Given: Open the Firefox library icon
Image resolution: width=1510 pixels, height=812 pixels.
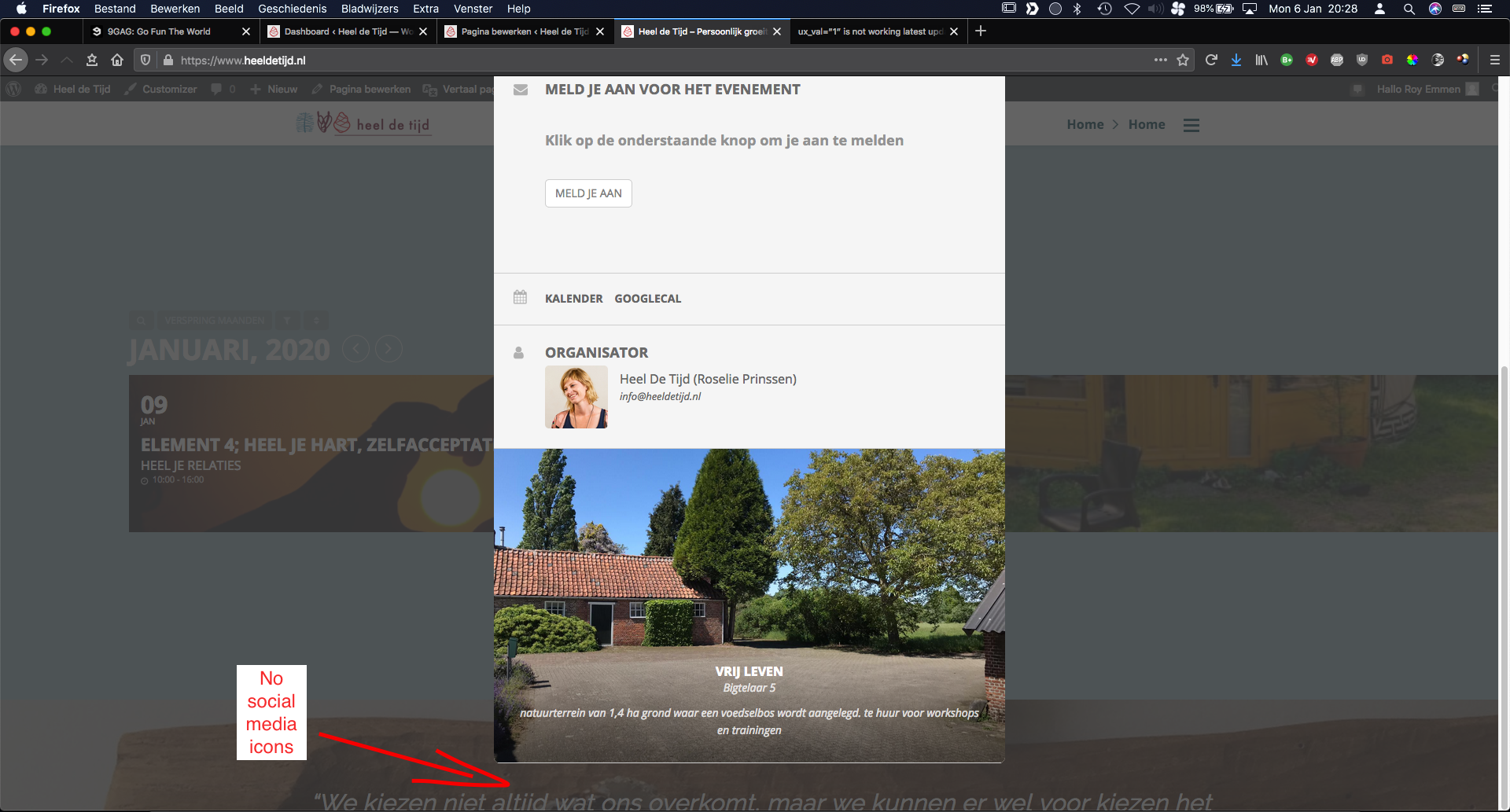Looking at the screenshot, I should [x=1261, y=61].
